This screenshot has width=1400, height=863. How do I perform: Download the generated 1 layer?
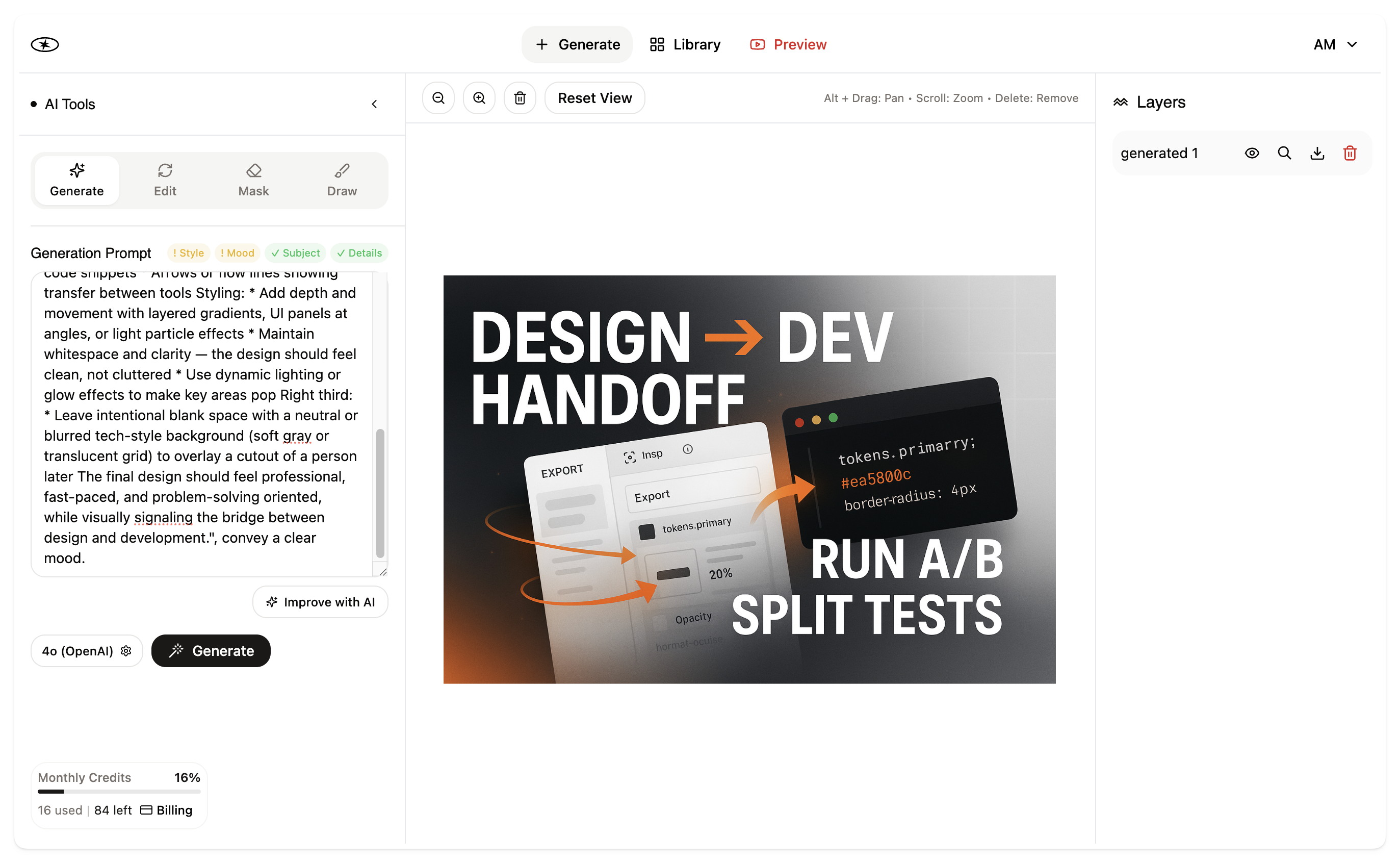point(1317,153)
